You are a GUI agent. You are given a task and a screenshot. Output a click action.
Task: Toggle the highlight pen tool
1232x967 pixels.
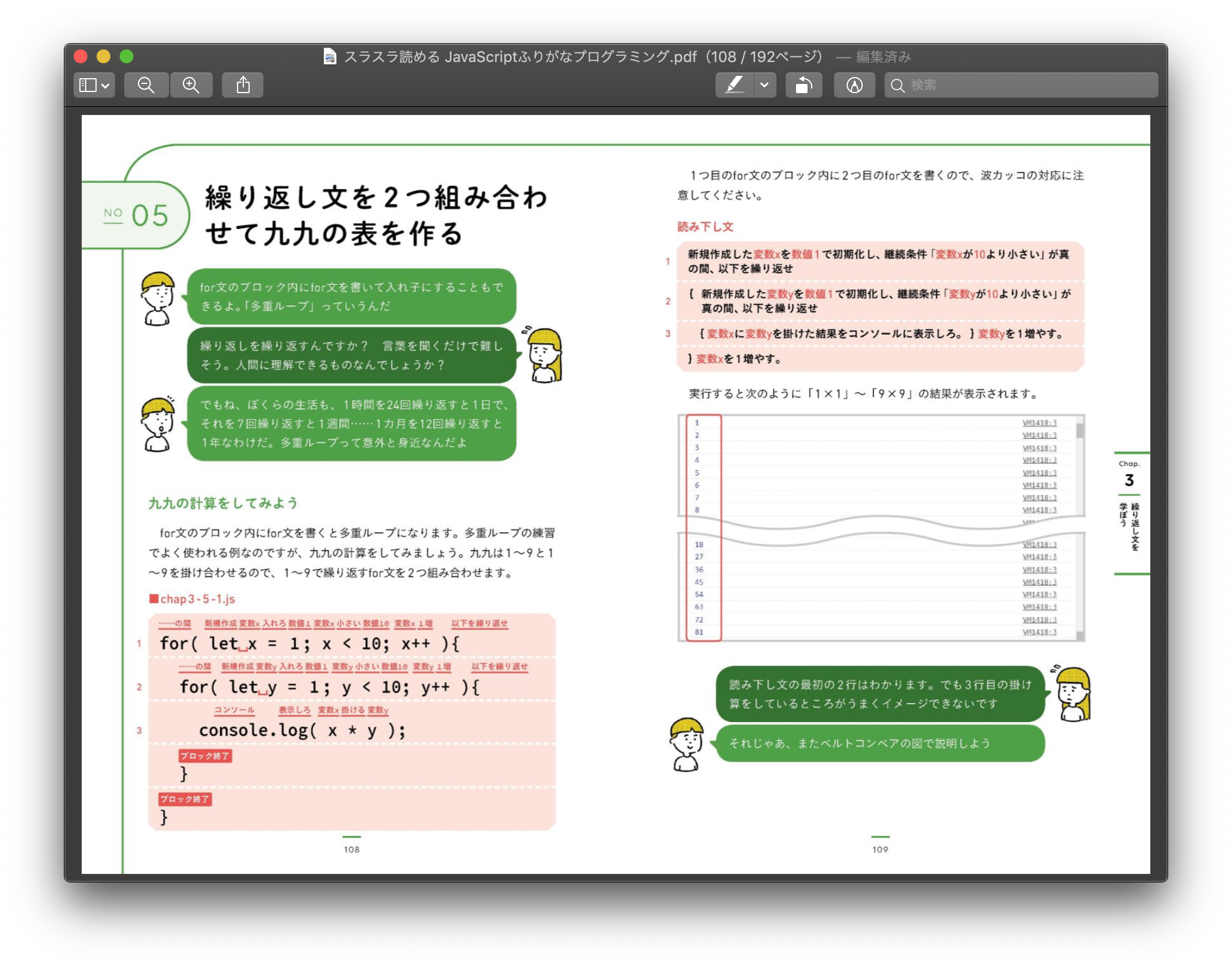pyautogui.click(x=734, y=85)
